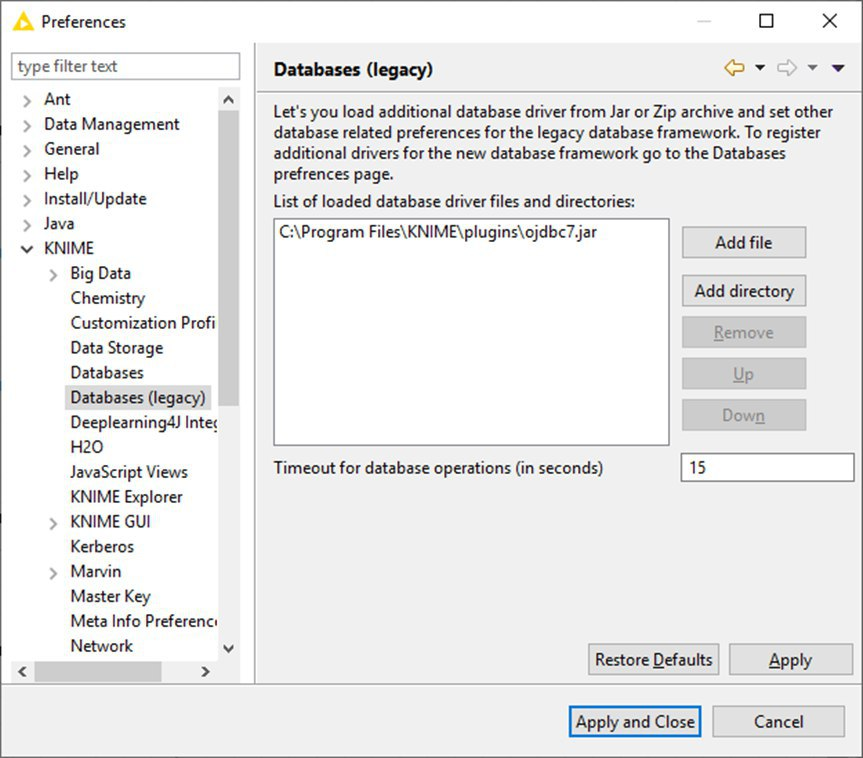The width and height of the screenshot is (863, 758).
Task: Expand the KNIME GUI tree node
Action: tap(53, 523)
